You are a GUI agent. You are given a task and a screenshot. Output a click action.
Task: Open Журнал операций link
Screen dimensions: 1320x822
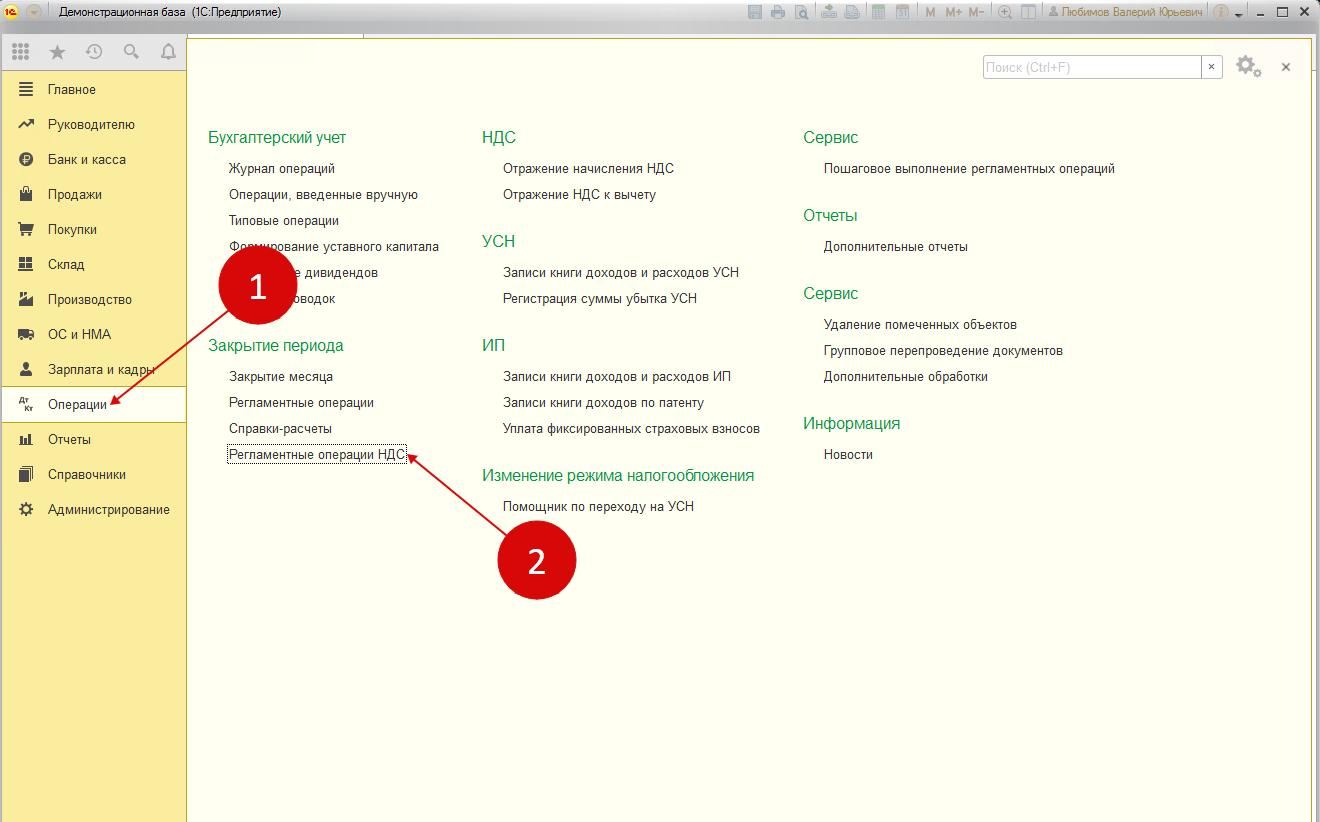(x=282, y=169)
